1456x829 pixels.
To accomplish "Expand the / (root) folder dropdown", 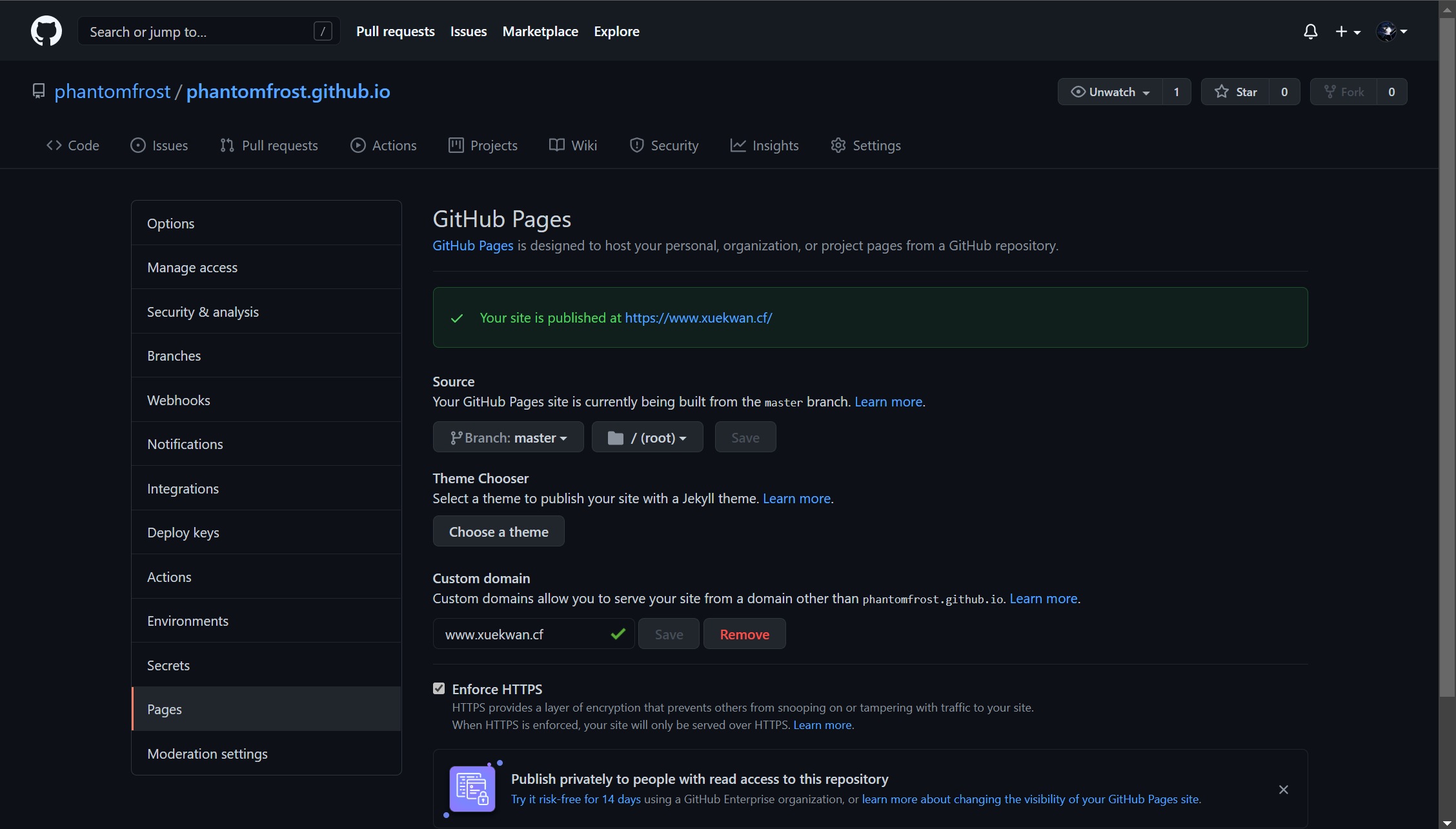I will click(647, 437).
